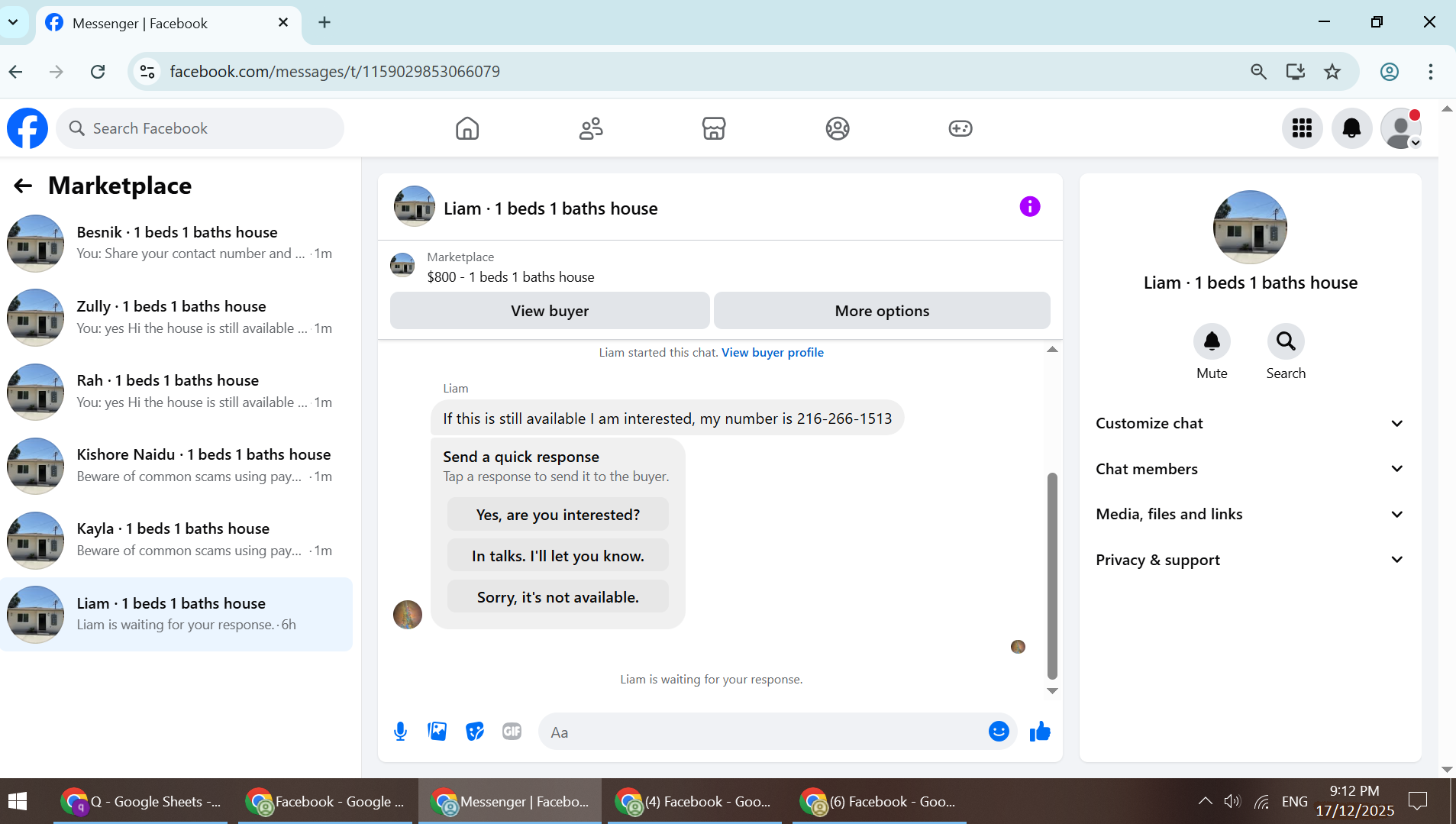Attach a photo with the image icon
The height and width of the screenshot is (824, 1456).
437,732
